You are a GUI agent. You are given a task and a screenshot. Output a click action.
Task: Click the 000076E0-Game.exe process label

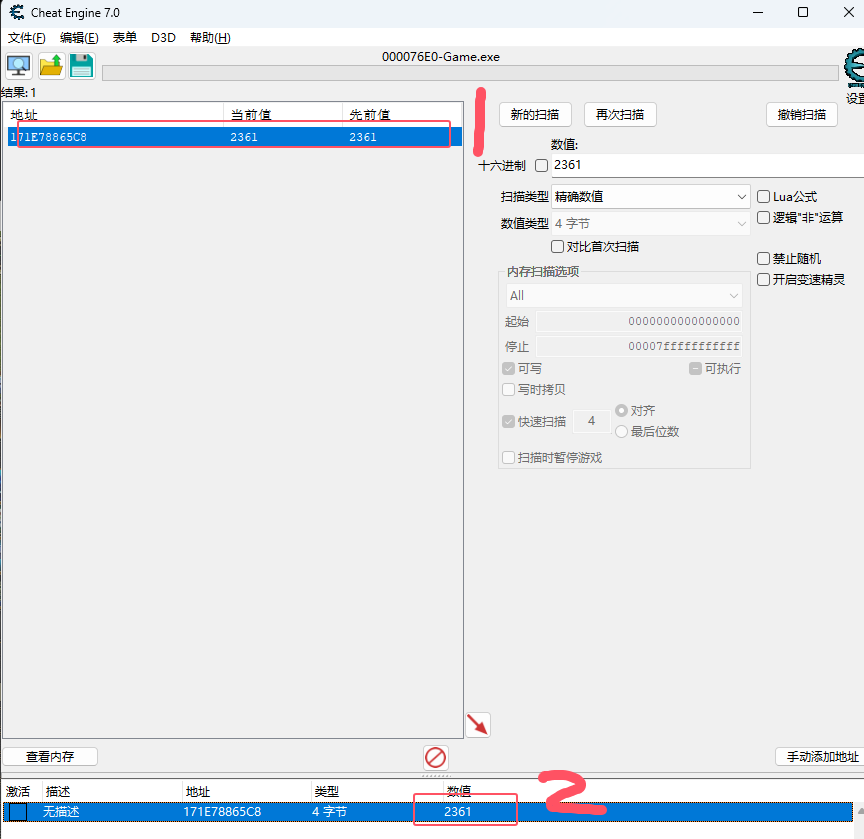click(x=441, y=57)
